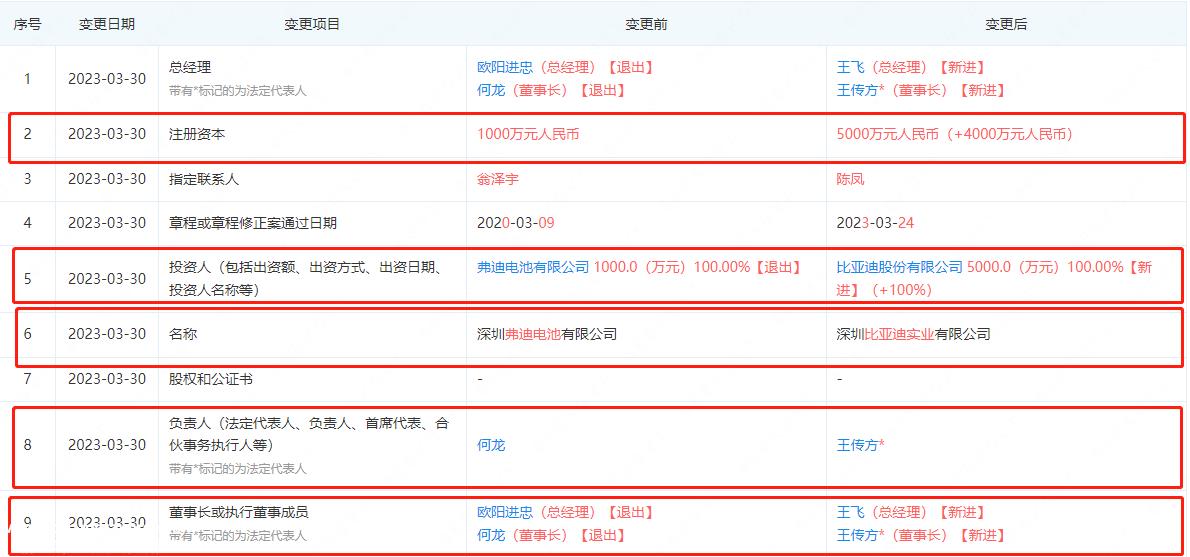Click the 2023-03-30 date in the 股权和公证书 row
Image resolution: width=1190 pixels, height=557 pixels.
107,379
